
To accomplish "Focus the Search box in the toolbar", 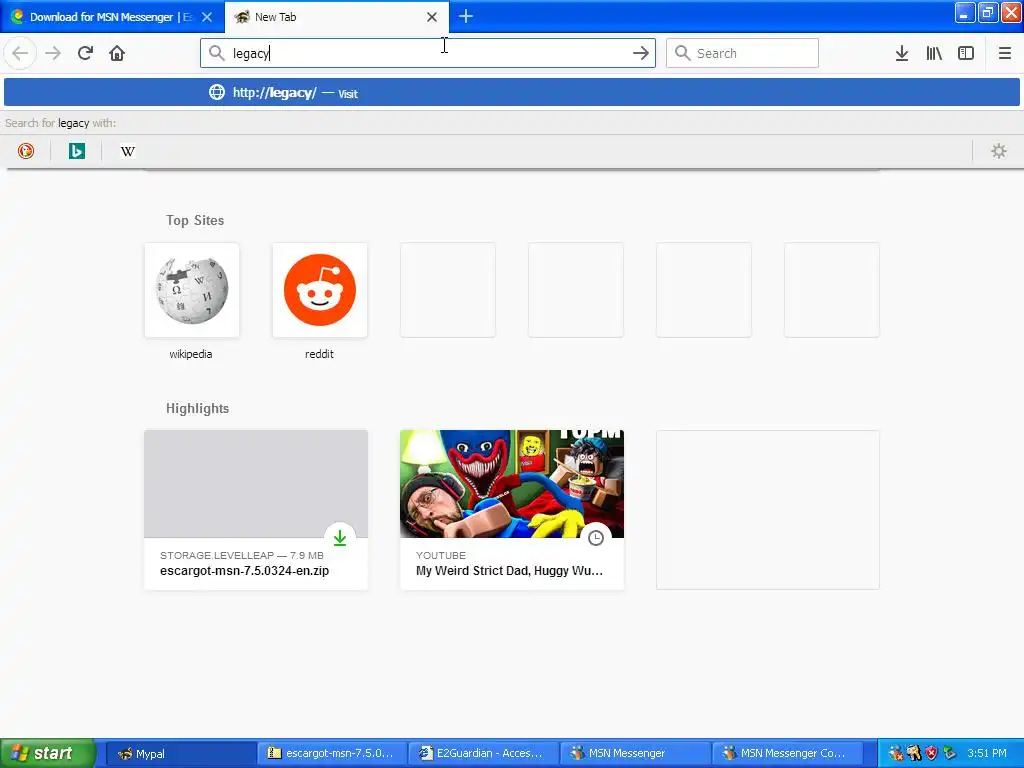I will click(742, 53).
